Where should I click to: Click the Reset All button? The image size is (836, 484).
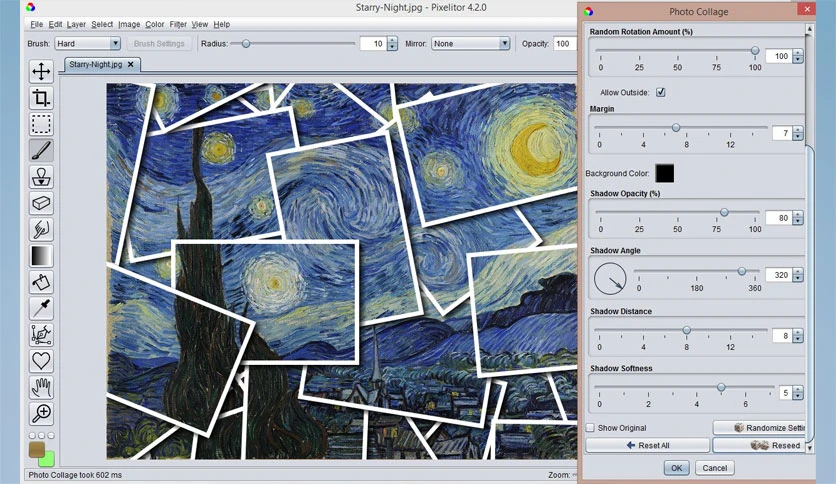[648, 445]
